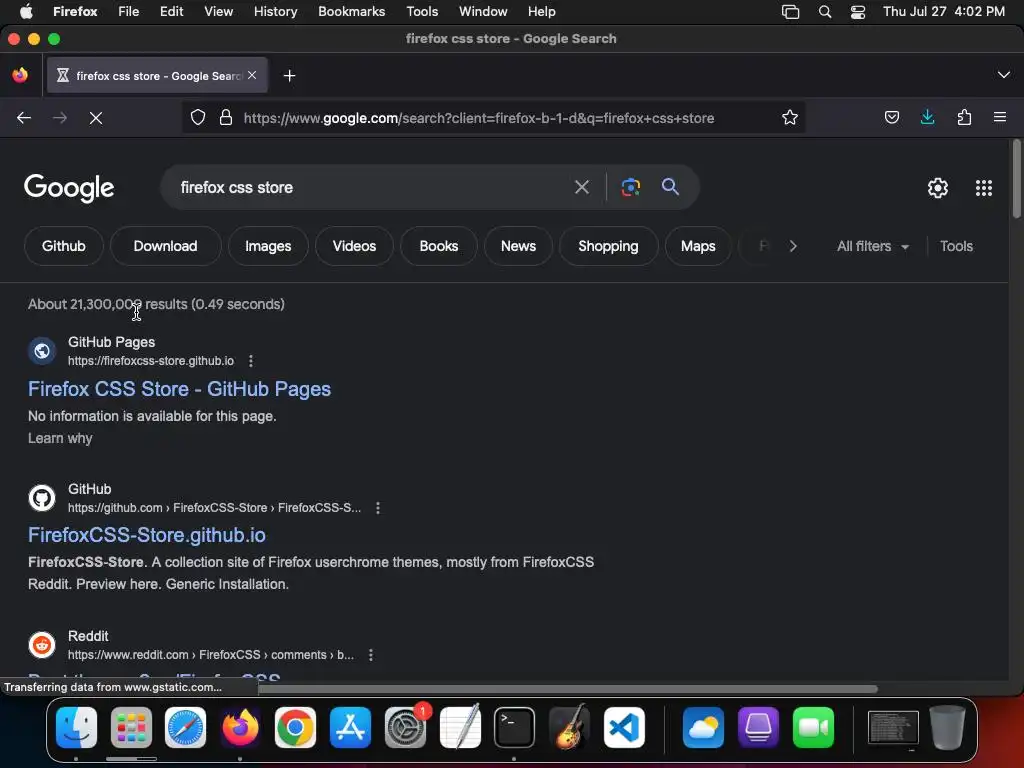Click the menu bar date and time

[944, 12]
